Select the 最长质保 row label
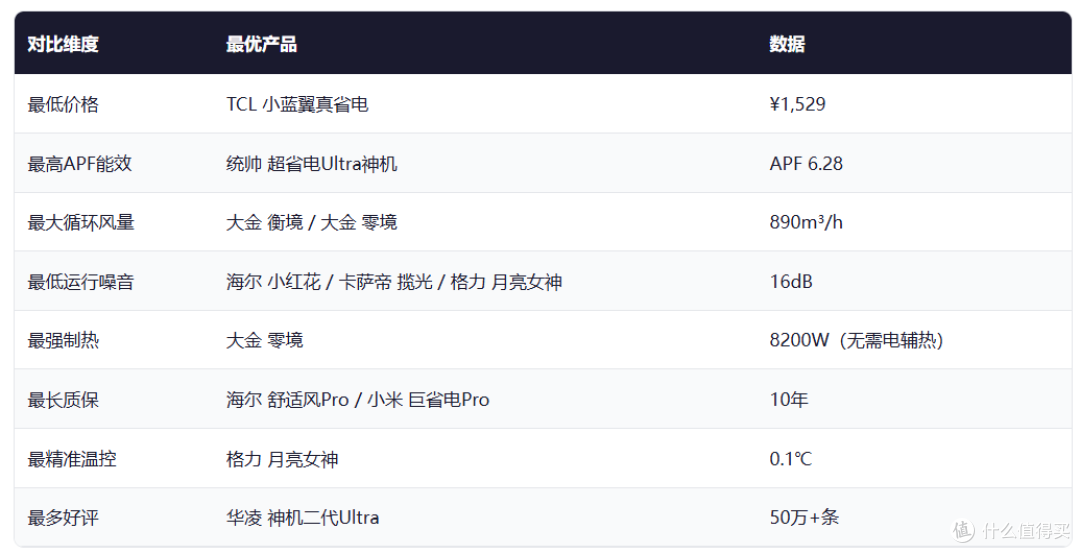The image size is (1080, 553). pyautogui.click(x=63, y=399)
